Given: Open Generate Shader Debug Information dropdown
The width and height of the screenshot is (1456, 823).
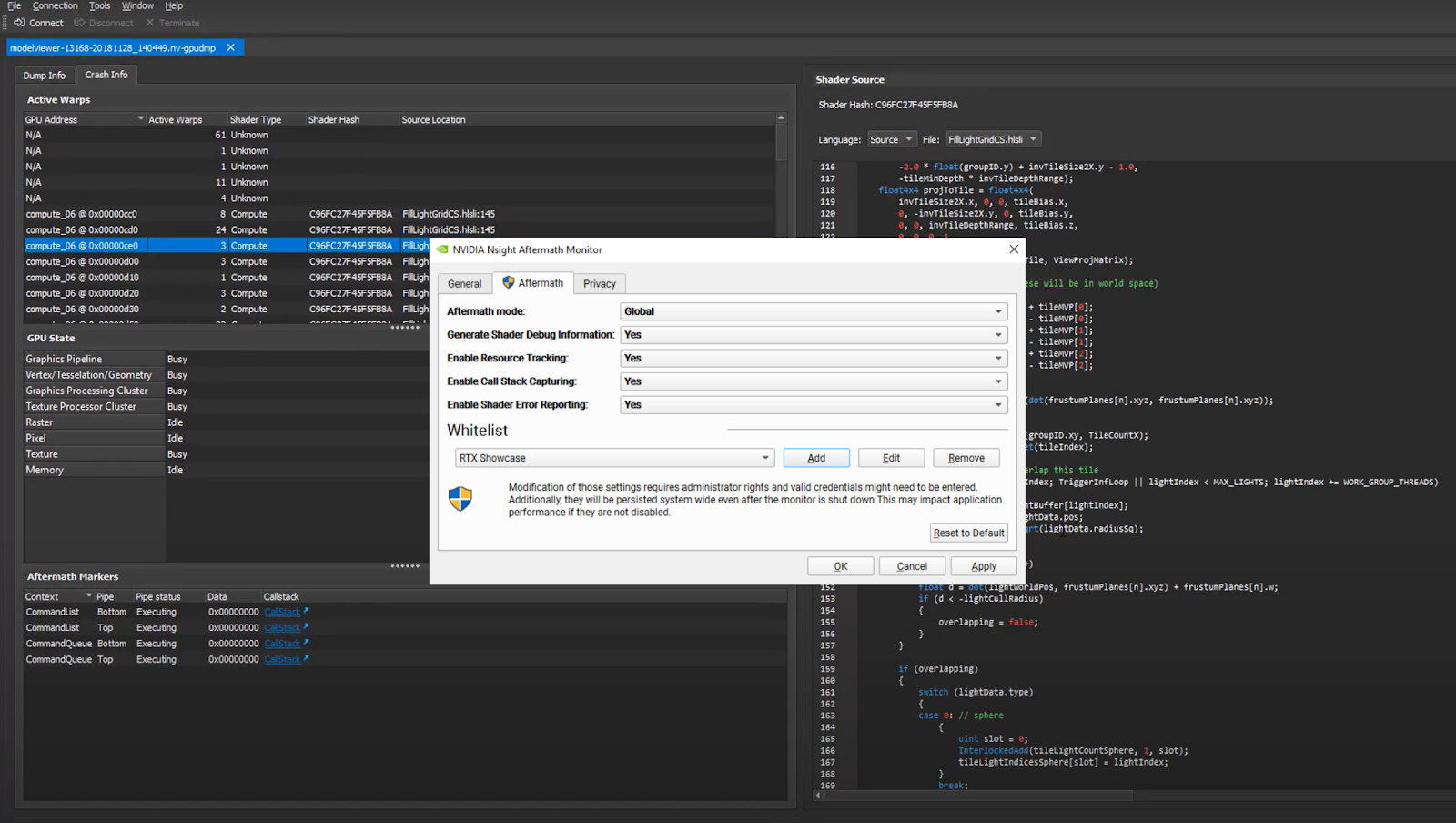Looking at the screenshot, I should coord(814,335).
